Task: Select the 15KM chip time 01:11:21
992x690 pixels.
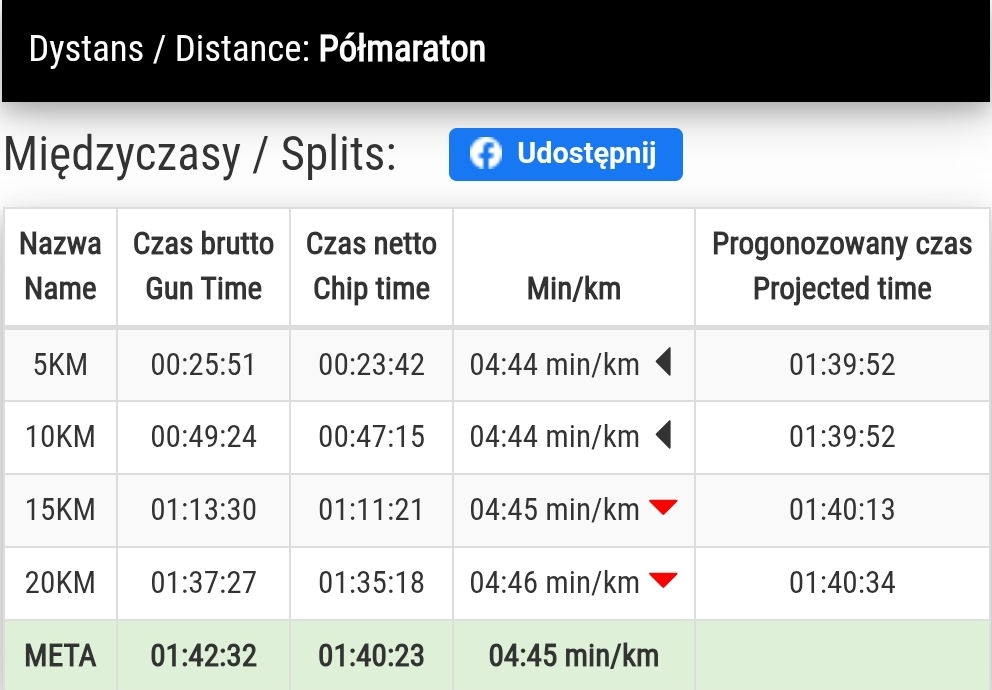Action: pyautogui.click(x=371, y=510)
